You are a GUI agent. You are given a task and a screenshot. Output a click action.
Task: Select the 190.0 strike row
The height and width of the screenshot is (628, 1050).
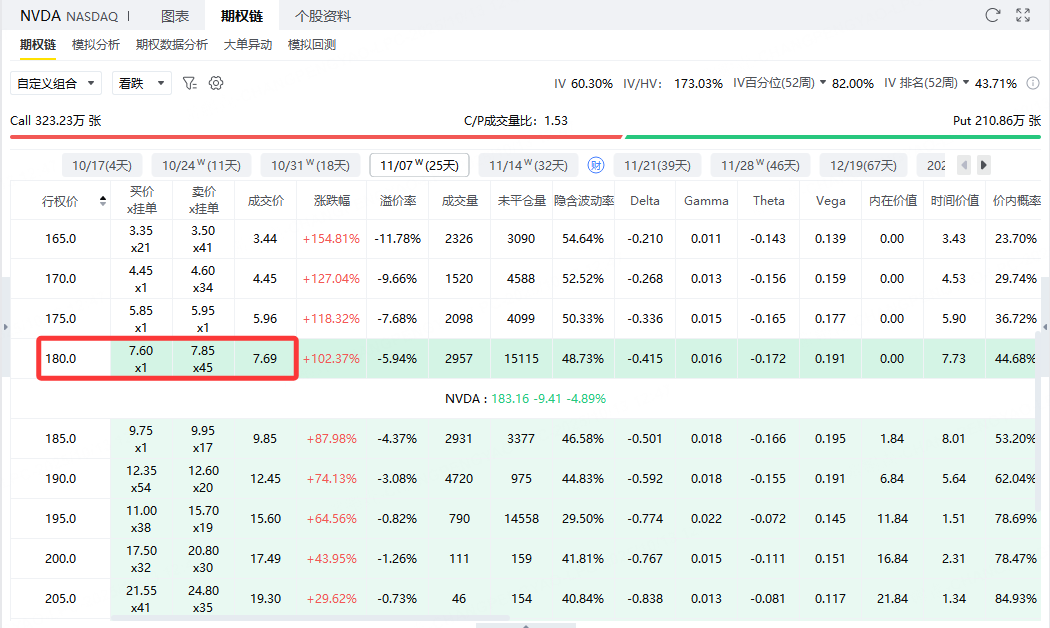[524, 479]
